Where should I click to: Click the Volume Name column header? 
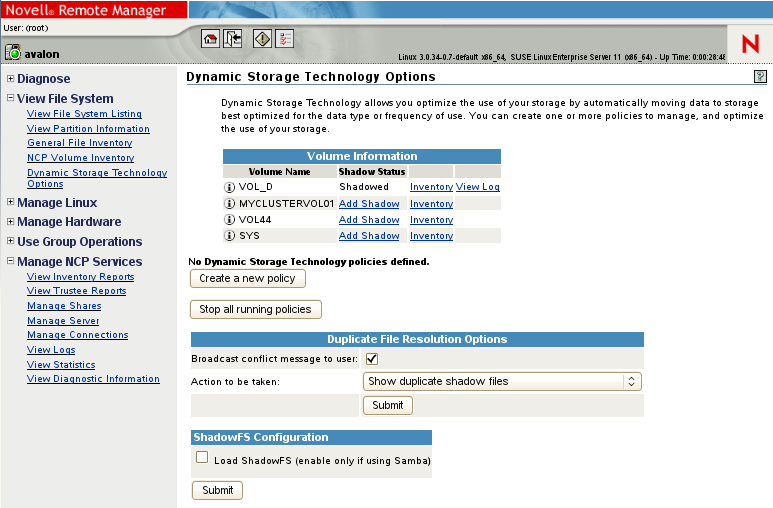click(x=280, y=172)
